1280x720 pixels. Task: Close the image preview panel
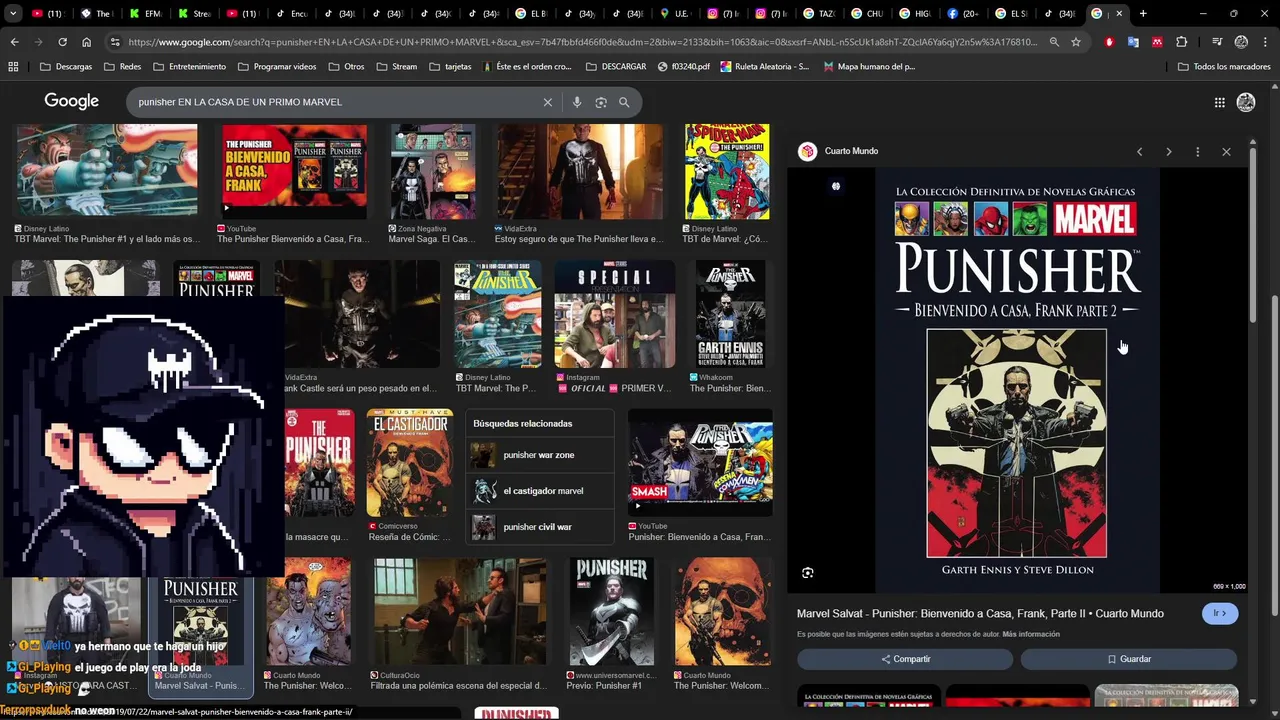[x=1226, y=152]
